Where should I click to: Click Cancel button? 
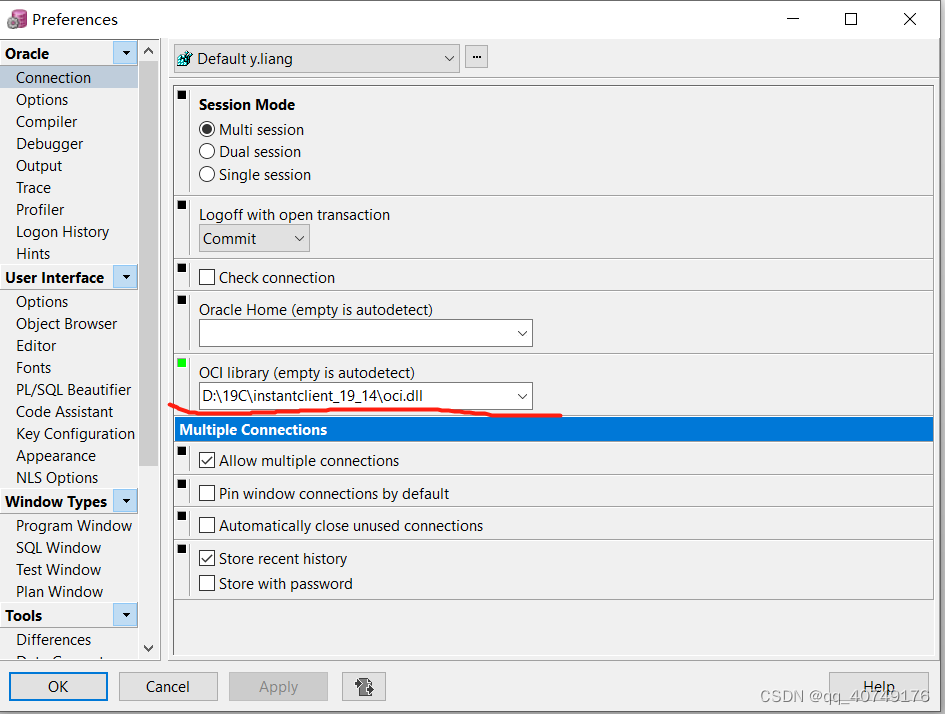click(168, 686)
